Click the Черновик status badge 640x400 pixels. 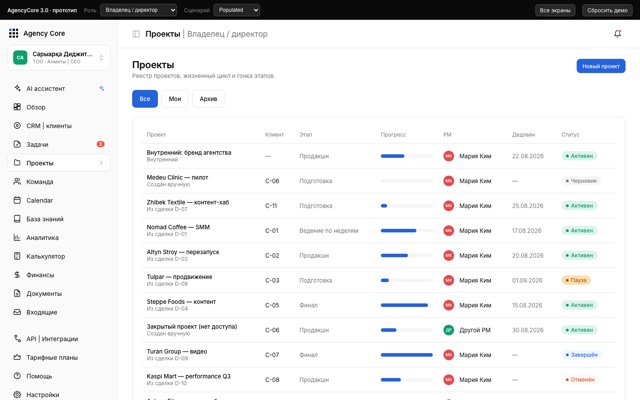coord(581,181)
